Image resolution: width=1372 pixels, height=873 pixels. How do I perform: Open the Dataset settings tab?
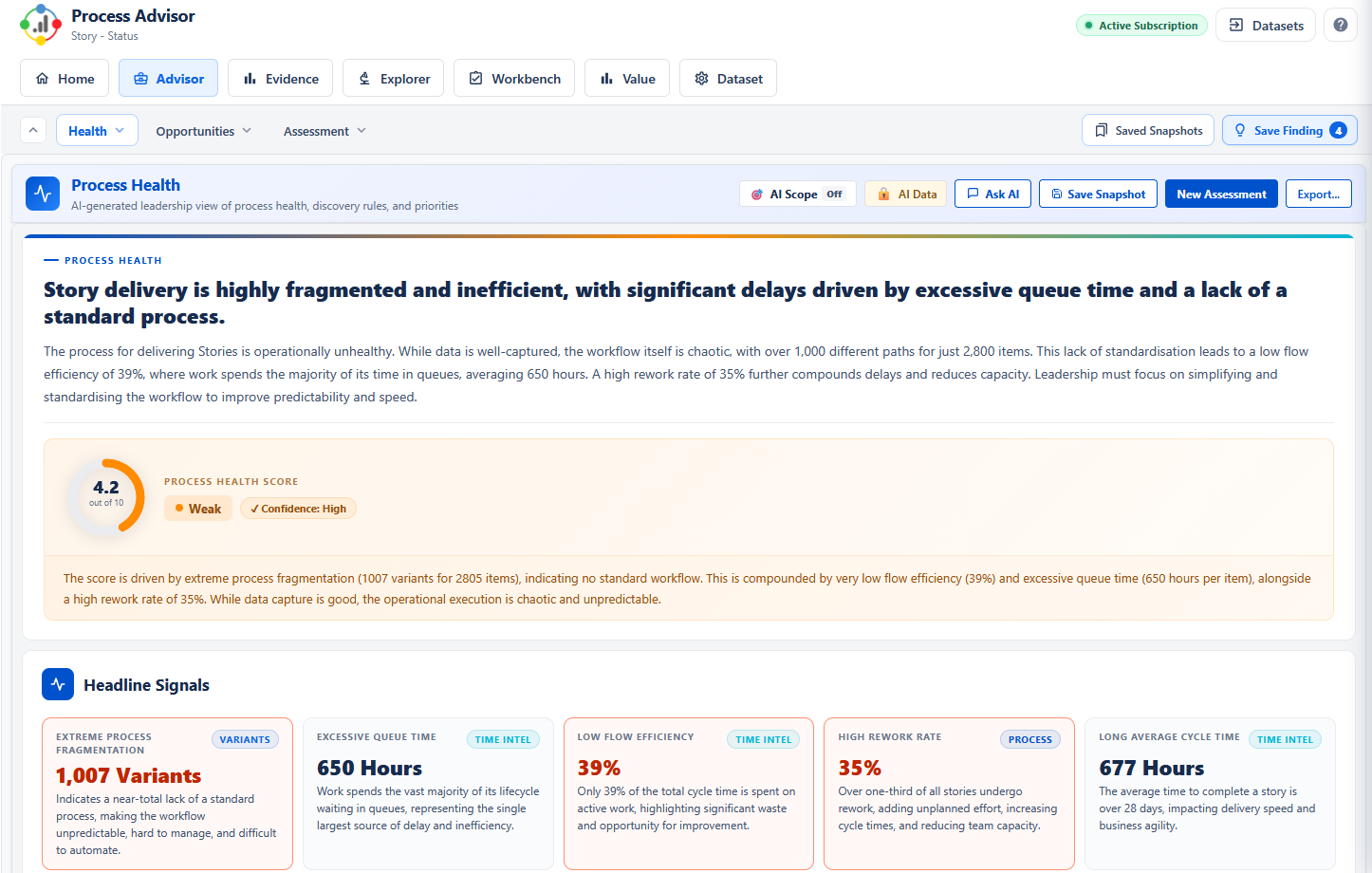[x=728, y=79]
